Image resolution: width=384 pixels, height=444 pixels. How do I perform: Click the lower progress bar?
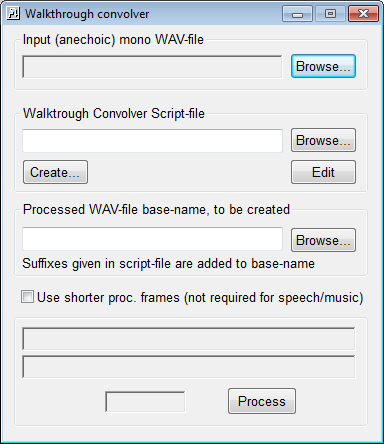189,367
